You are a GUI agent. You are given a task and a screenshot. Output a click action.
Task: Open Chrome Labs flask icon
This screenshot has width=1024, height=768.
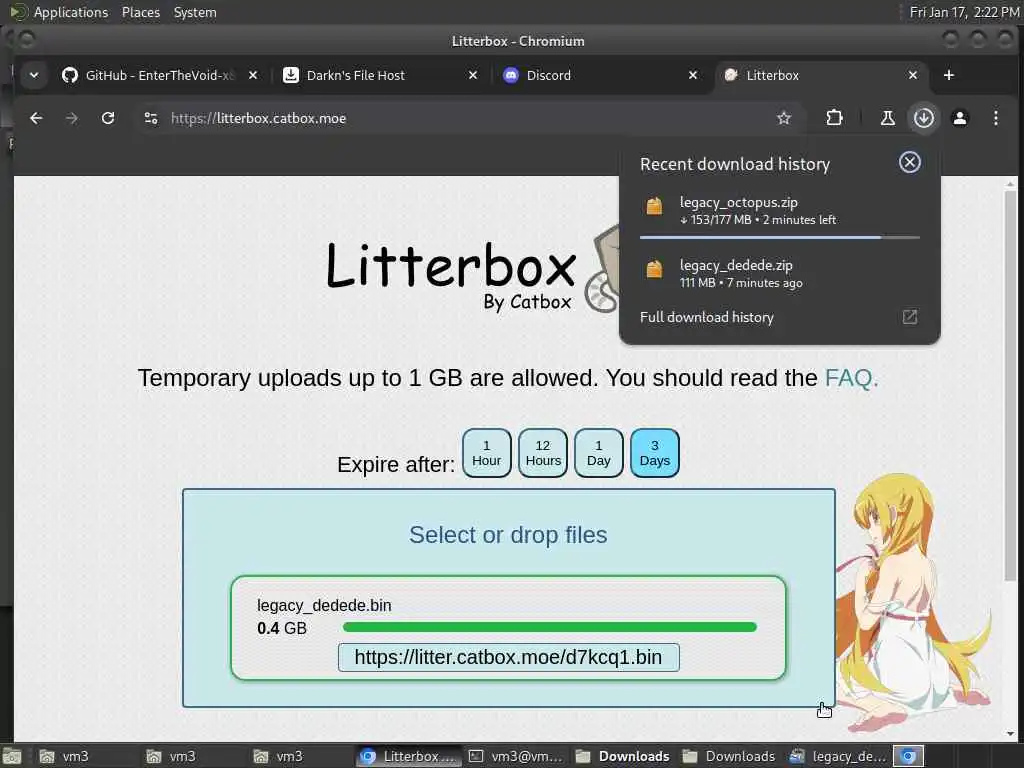[888, 118]
